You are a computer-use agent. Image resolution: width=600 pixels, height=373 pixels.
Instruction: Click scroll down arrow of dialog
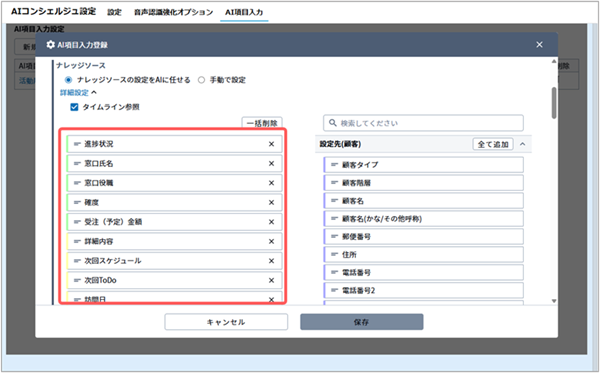pyautogui.click(x=554, y=301)
